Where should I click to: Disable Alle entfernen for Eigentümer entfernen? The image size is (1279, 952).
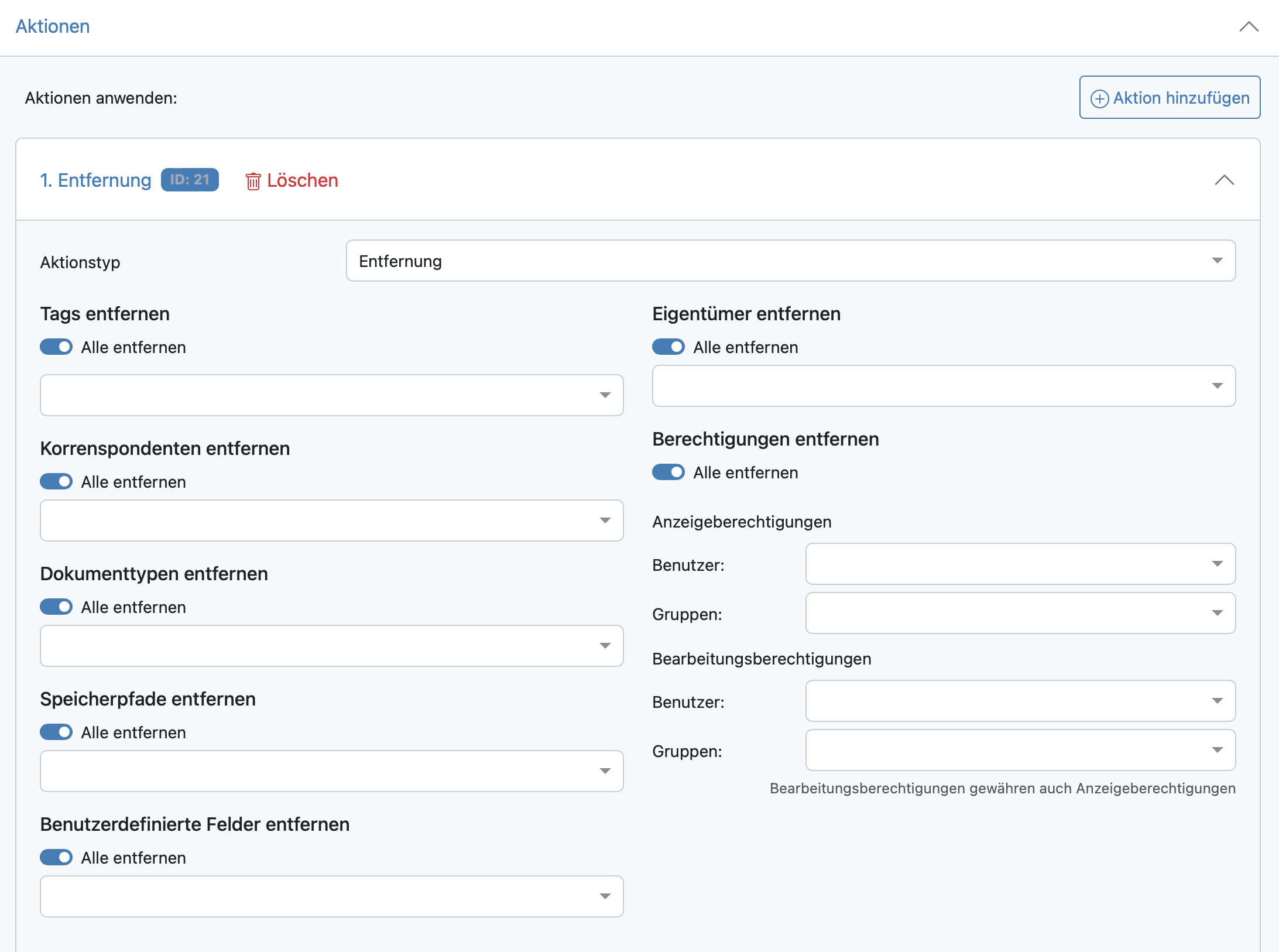coord(668,347)
